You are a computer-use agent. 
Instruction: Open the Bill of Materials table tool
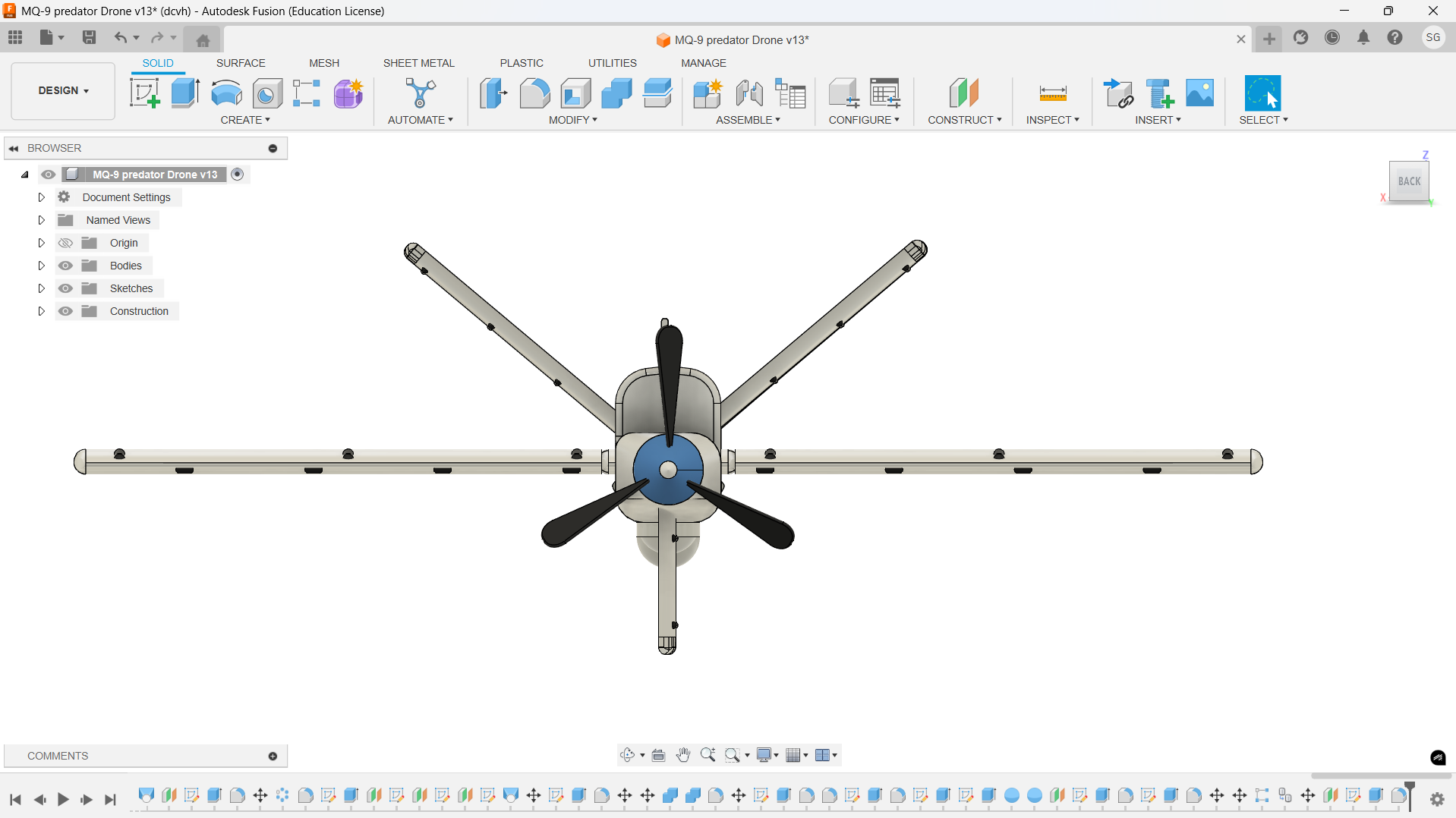coord(790,93)
